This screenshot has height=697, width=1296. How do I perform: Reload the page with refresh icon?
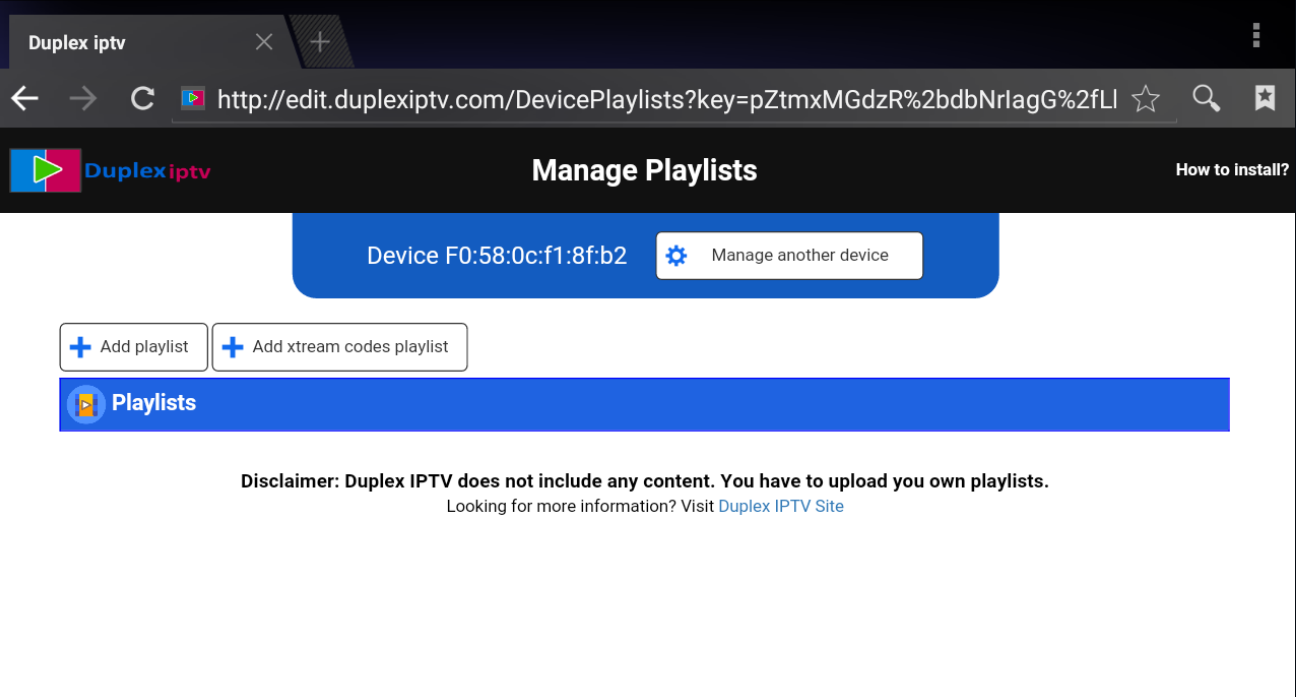click(143, 98)
